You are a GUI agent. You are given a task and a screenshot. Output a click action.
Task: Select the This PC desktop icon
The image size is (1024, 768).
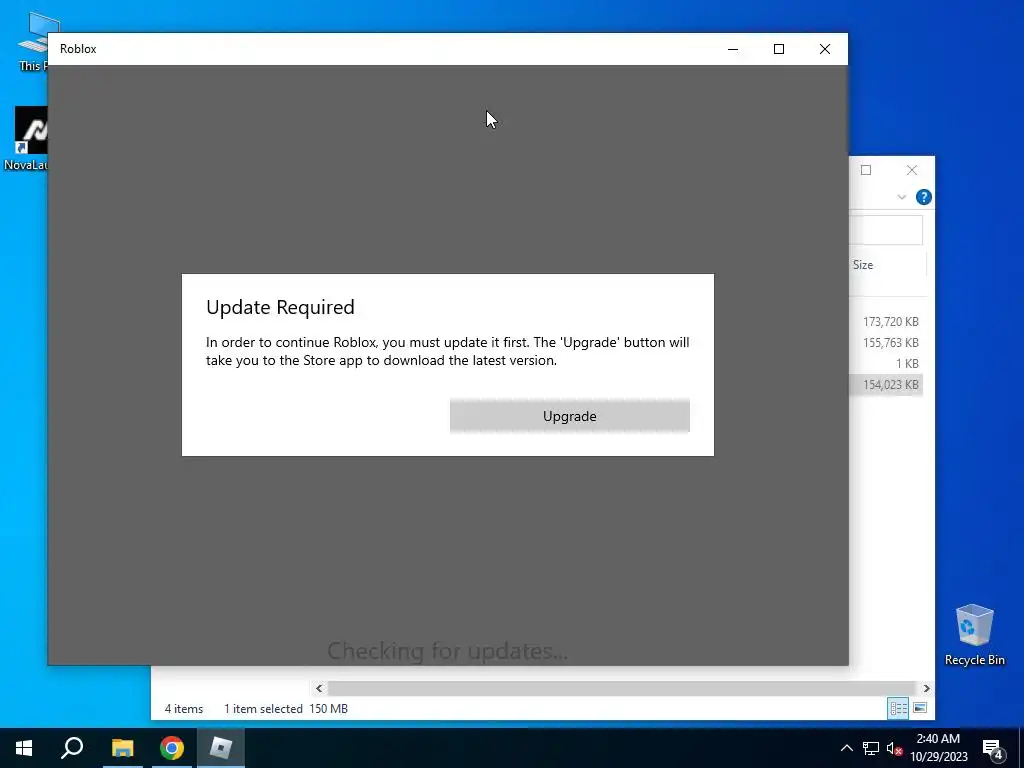tap(33, 41)
